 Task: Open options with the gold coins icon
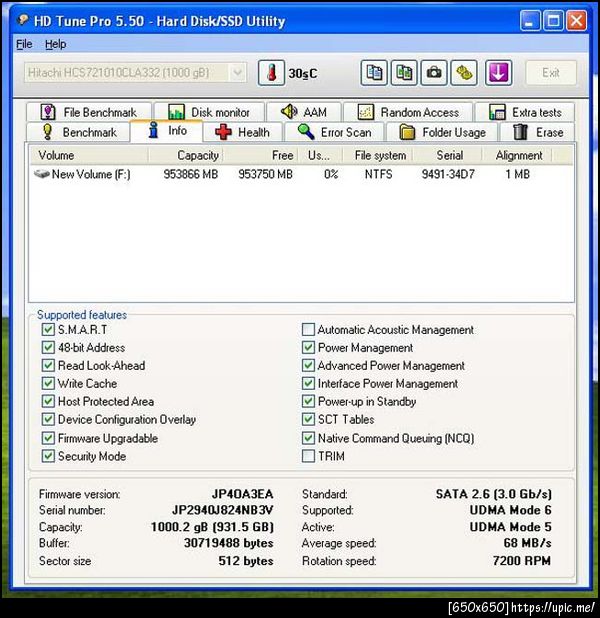point(464,73)
